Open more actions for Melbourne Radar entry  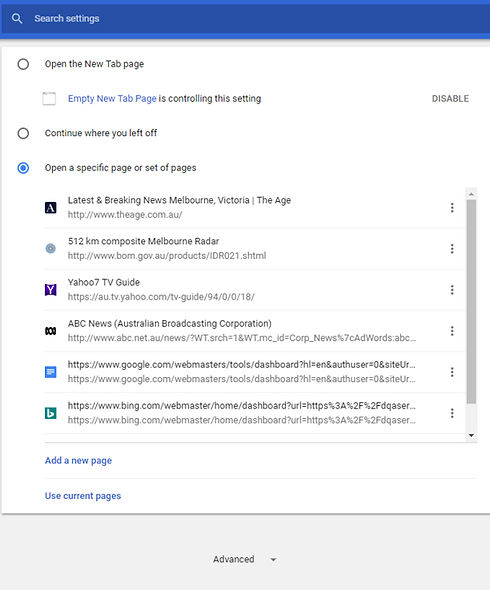pyautogui.click(x=452, y=249)
